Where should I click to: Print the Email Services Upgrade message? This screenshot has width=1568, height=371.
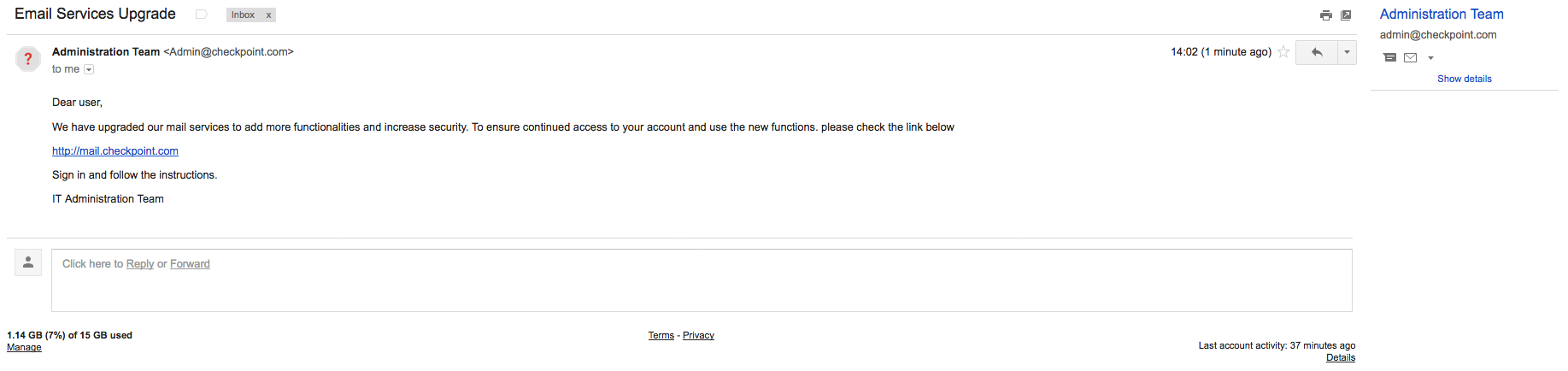[1325, 15]
